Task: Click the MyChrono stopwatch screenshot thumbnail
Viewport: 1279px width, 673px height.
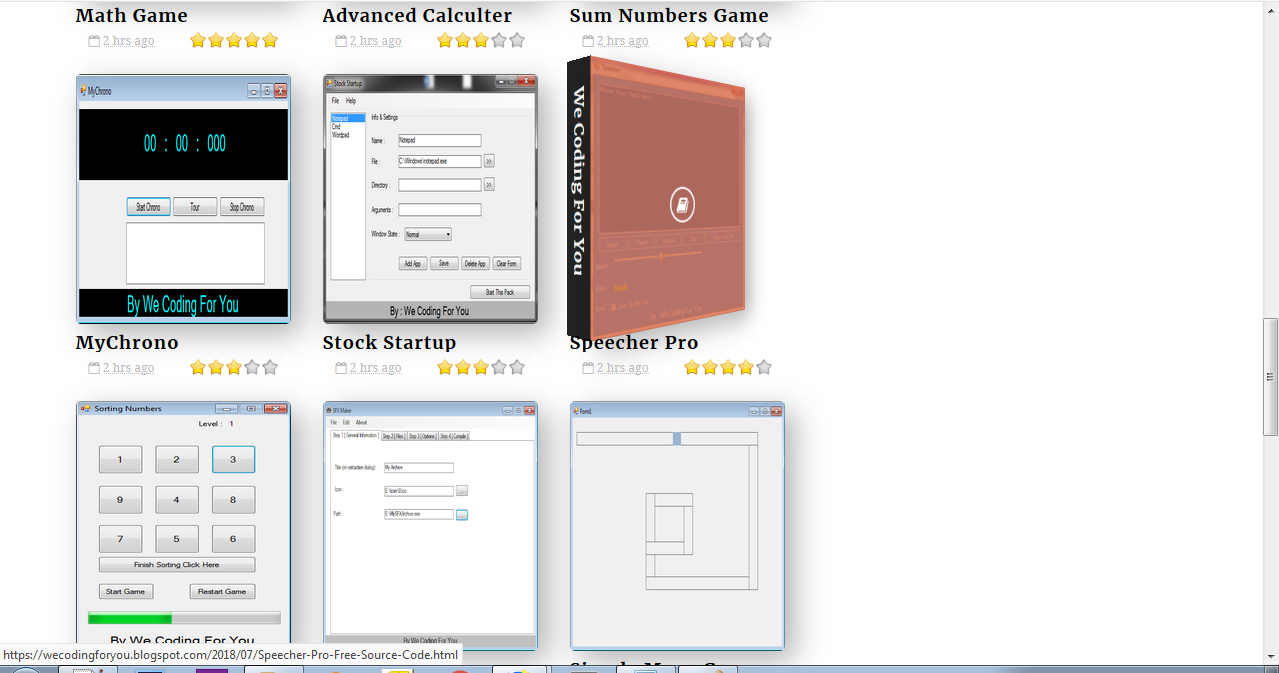Action: tap(183, 198)
